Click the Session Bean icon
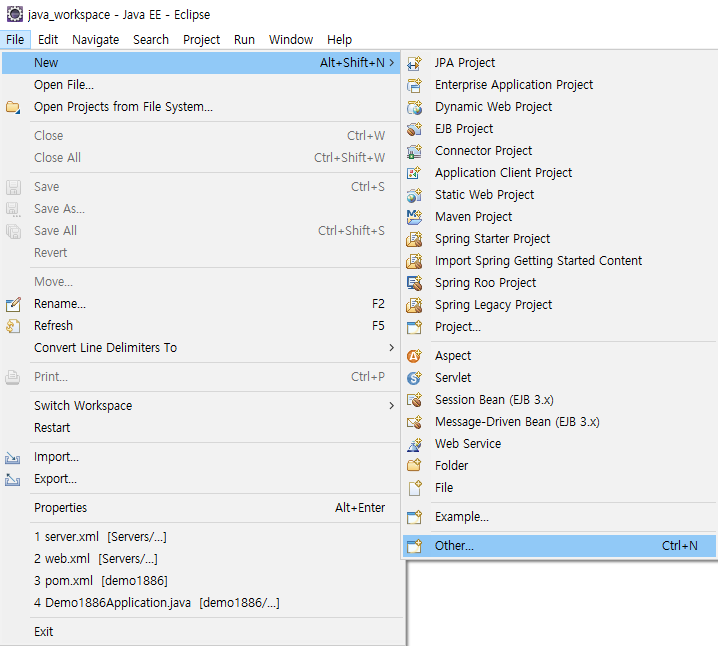This screenshot has height=646, width=718. (414, 400)
